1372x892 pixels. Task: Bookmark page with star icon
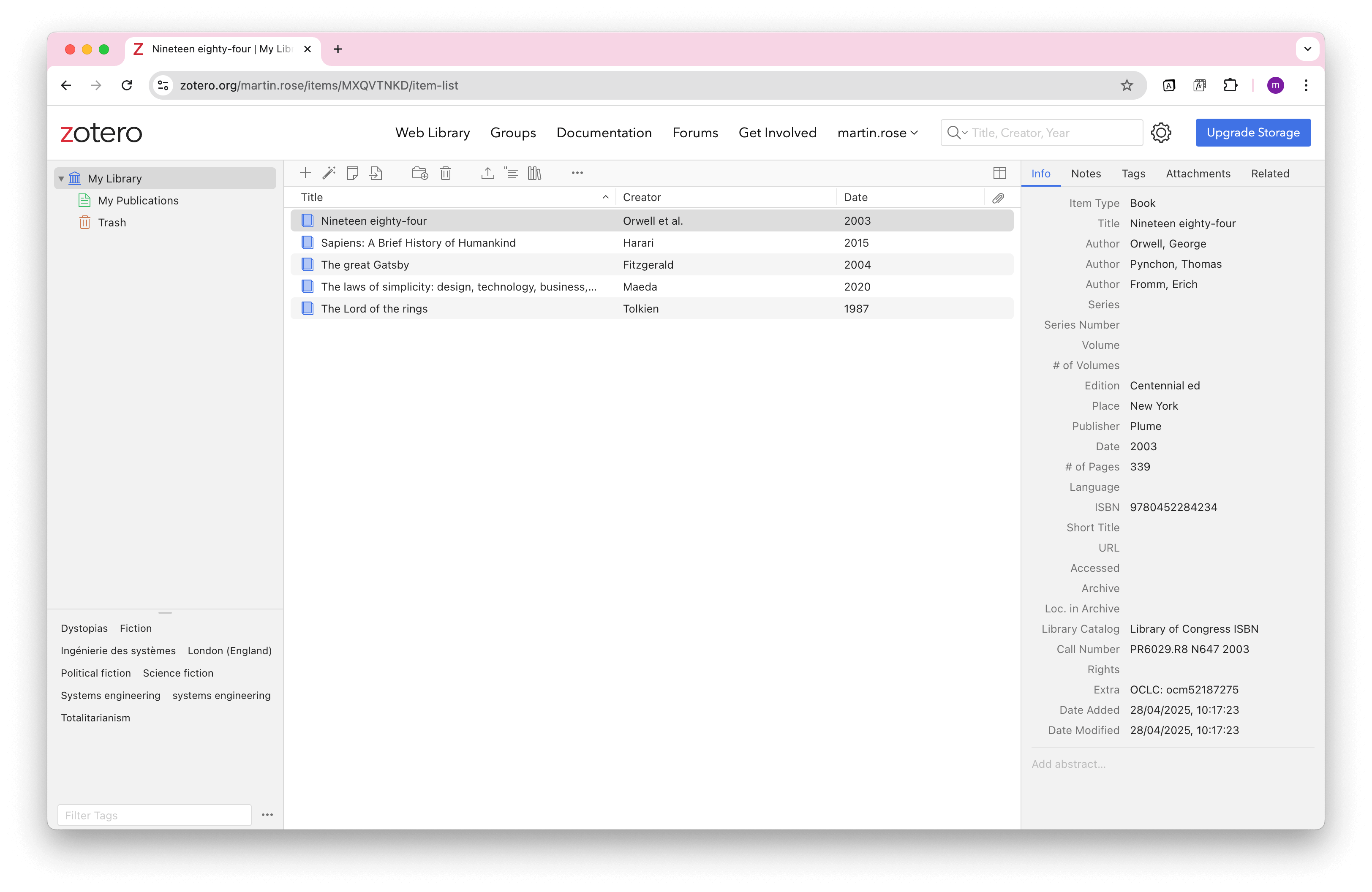tap(1127, 85)
